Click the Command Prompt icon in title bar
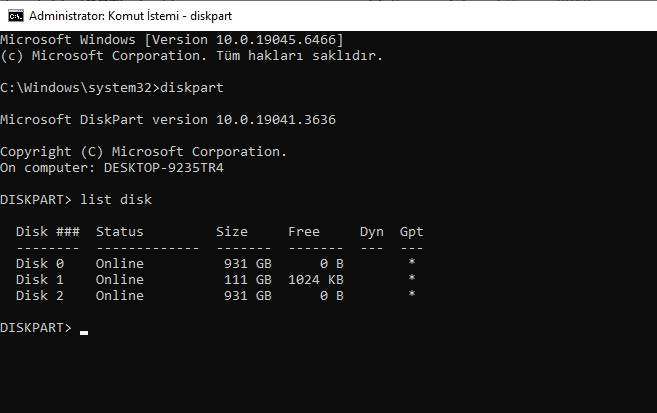 (16, 16)
